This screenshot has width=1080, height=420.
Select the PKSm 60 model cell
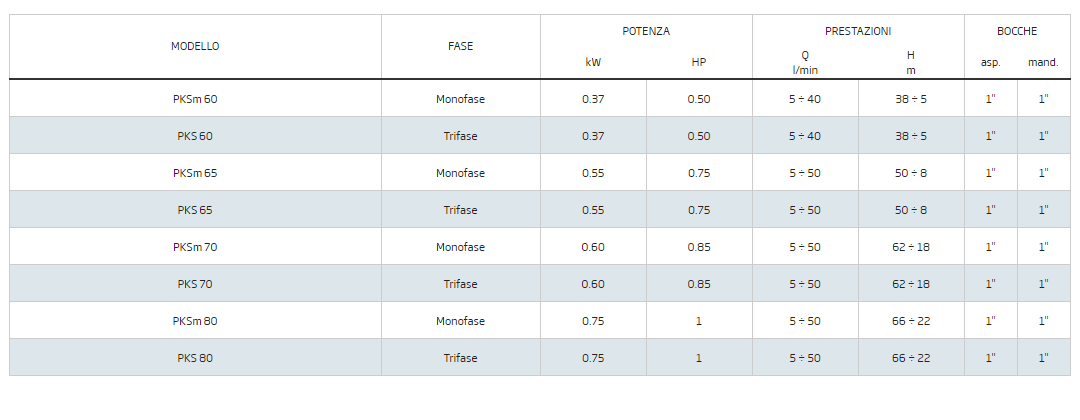195,99
